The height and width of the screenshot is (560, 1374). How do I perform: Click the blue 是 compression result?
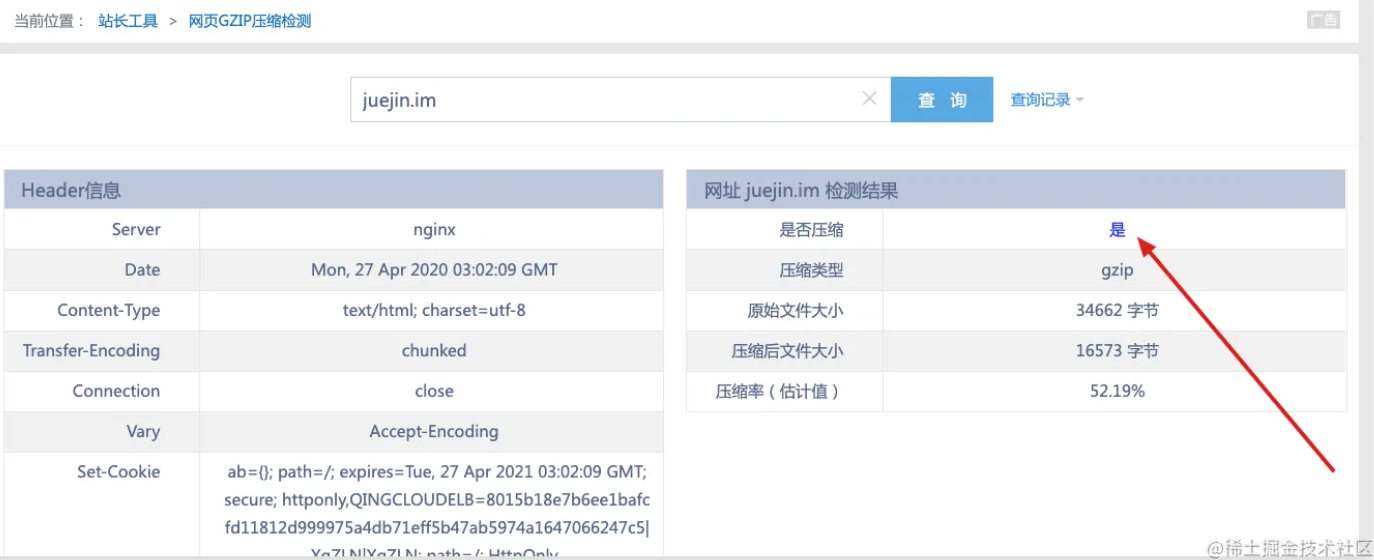point(1117,230)
